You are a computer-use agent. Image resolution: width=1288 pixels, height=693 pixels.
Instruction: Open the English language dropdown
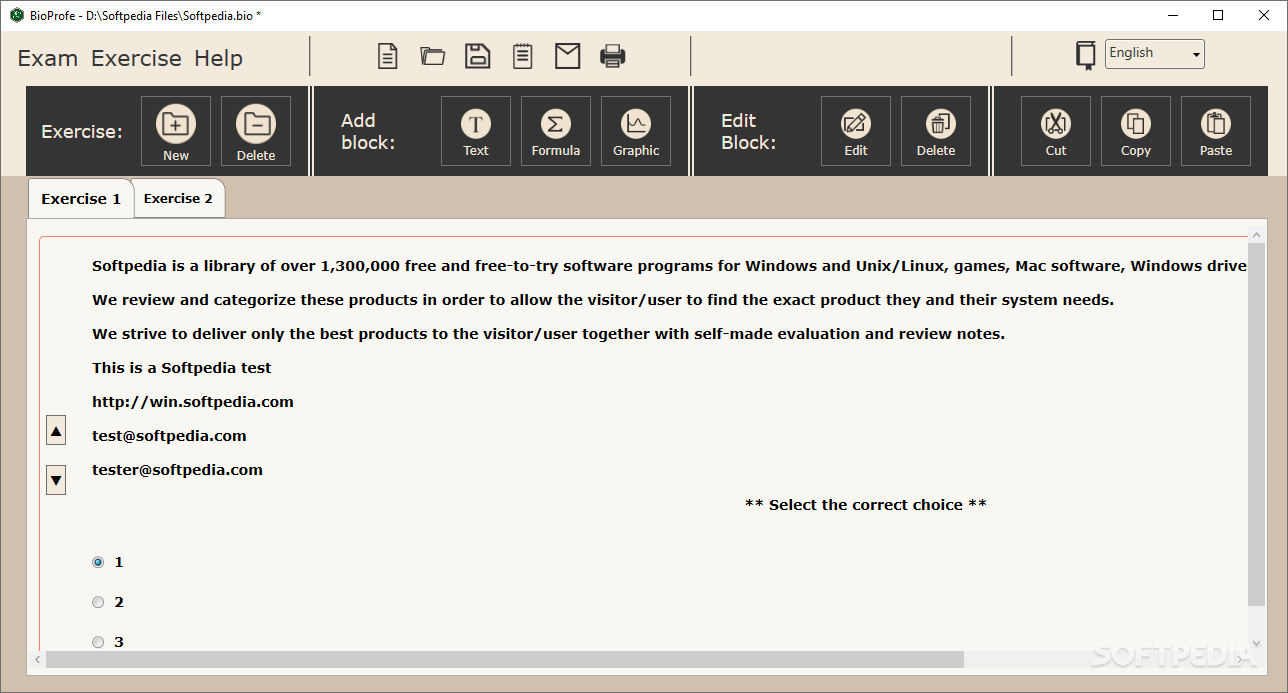[1155, 54]
